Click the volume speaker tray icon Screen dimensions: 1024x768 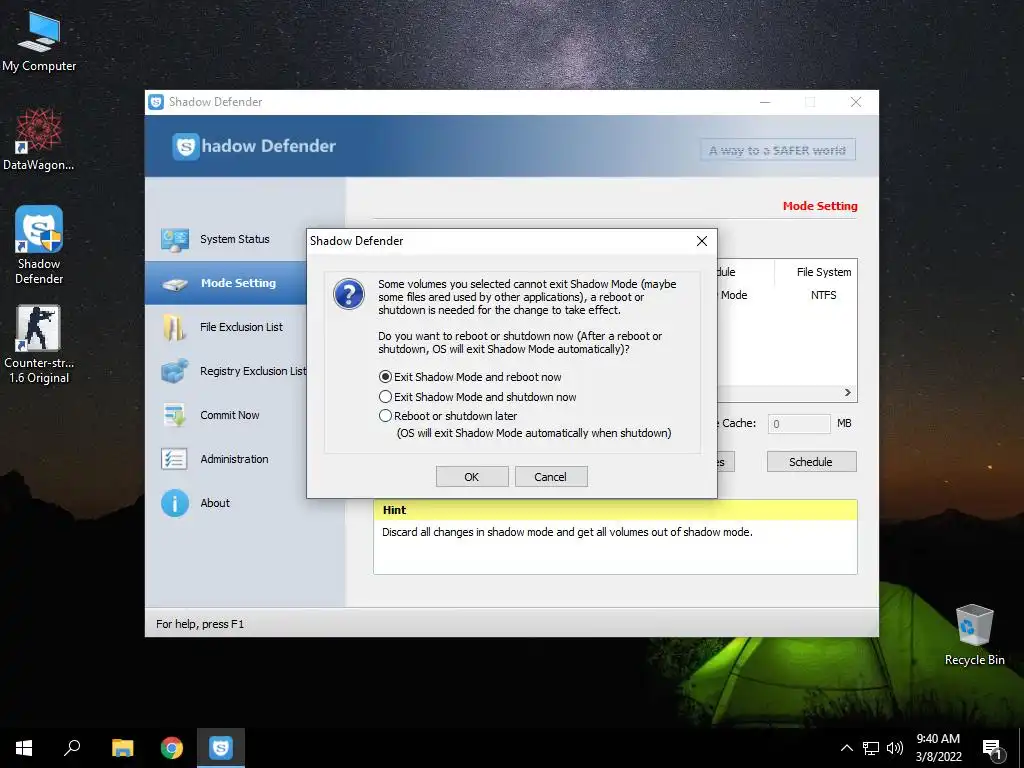click(x=895, y=748)
